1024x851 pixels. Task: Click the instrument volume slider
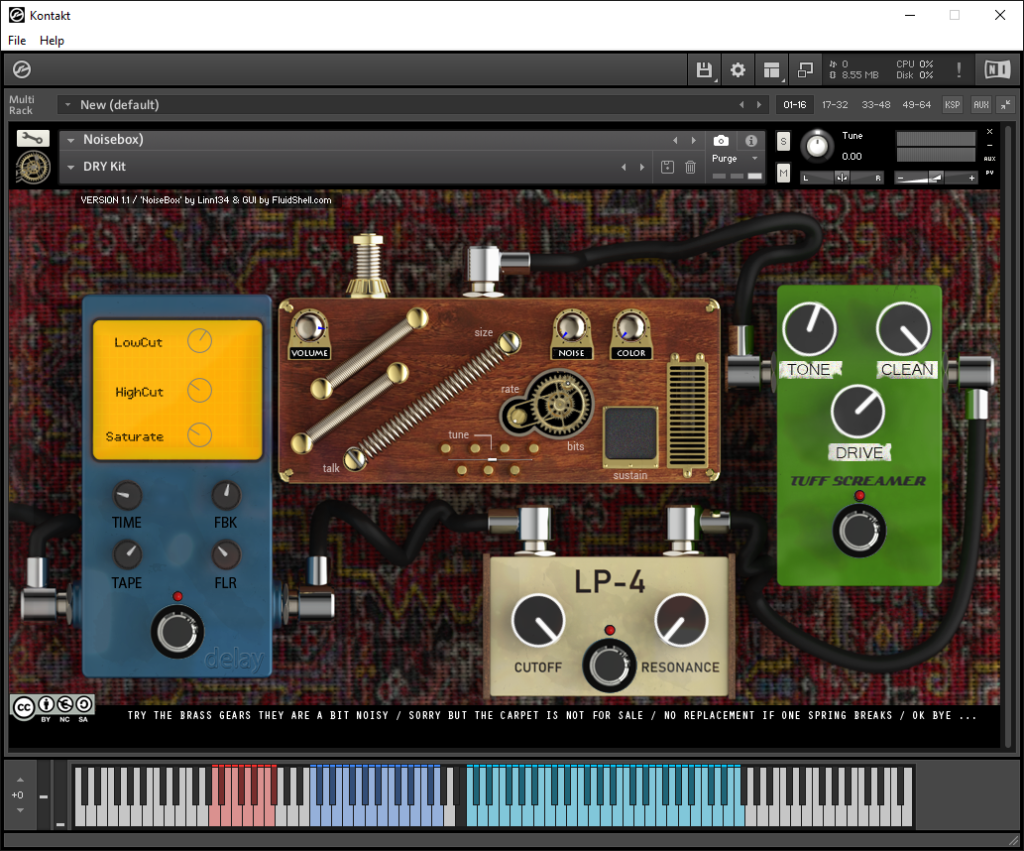pos(935,178)
